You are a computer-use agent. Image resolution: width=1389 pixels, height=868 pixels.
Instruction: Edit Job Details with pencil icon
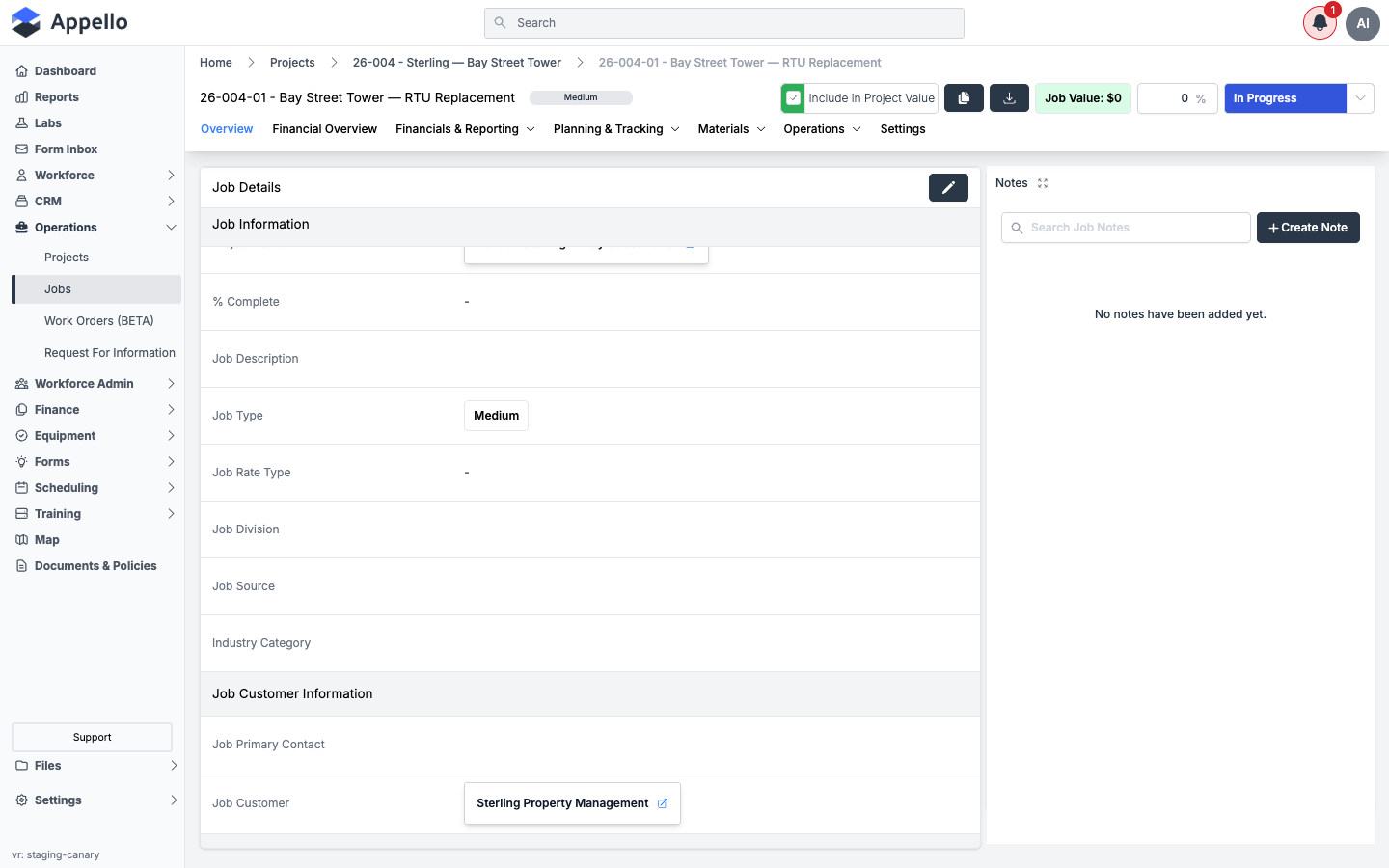pyautogui.click(x=948, y=187)
